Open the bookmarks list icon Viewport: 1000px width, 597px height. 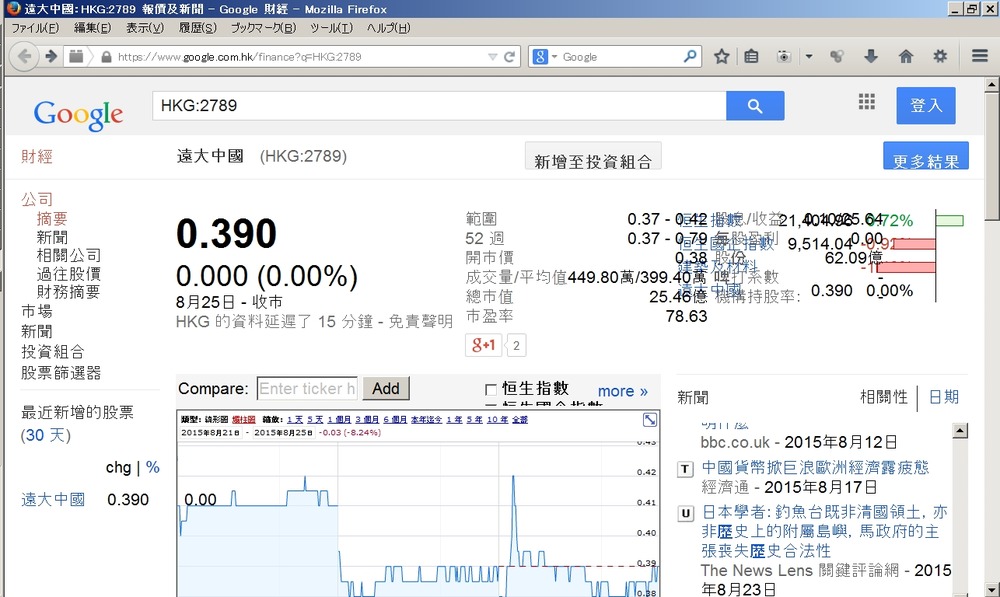point(751,56)
